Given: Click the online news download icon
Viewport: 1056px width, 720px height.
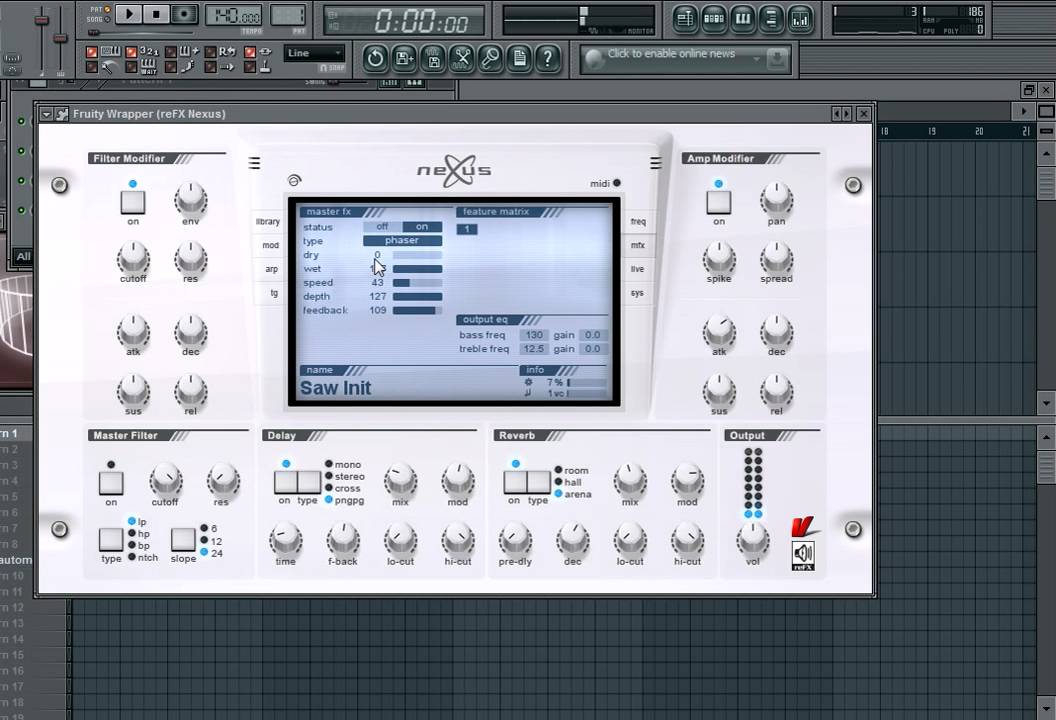Looking at the screenshot, I should pos(777,59).
